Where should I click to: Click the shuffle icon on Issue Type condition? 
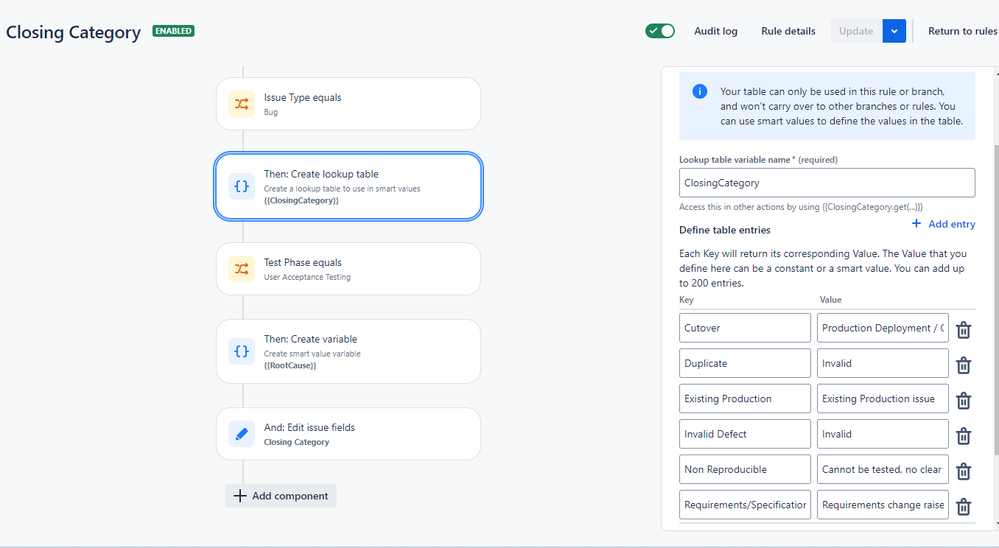(x=241, y=104)
